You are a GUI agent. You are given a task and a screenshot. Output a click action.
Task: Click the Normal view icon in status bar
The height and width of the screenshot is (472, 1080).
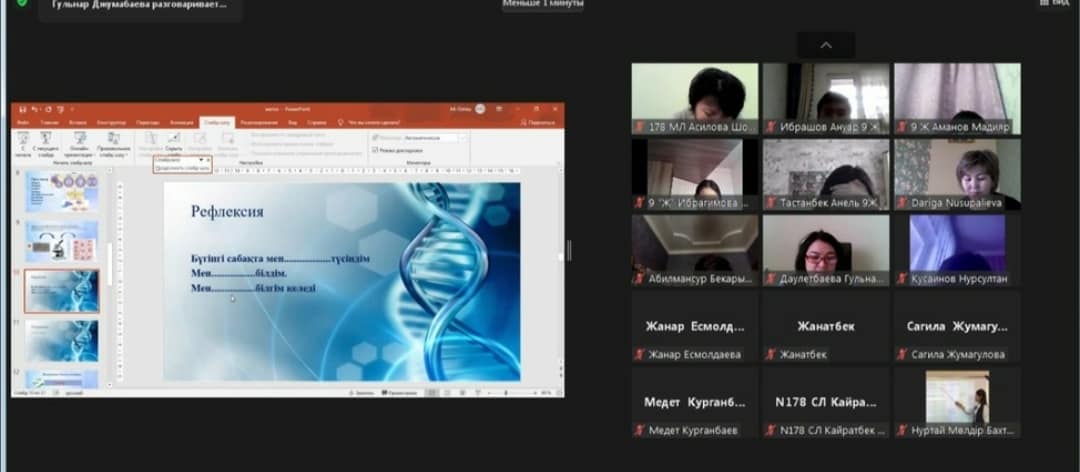pos(432,393)
